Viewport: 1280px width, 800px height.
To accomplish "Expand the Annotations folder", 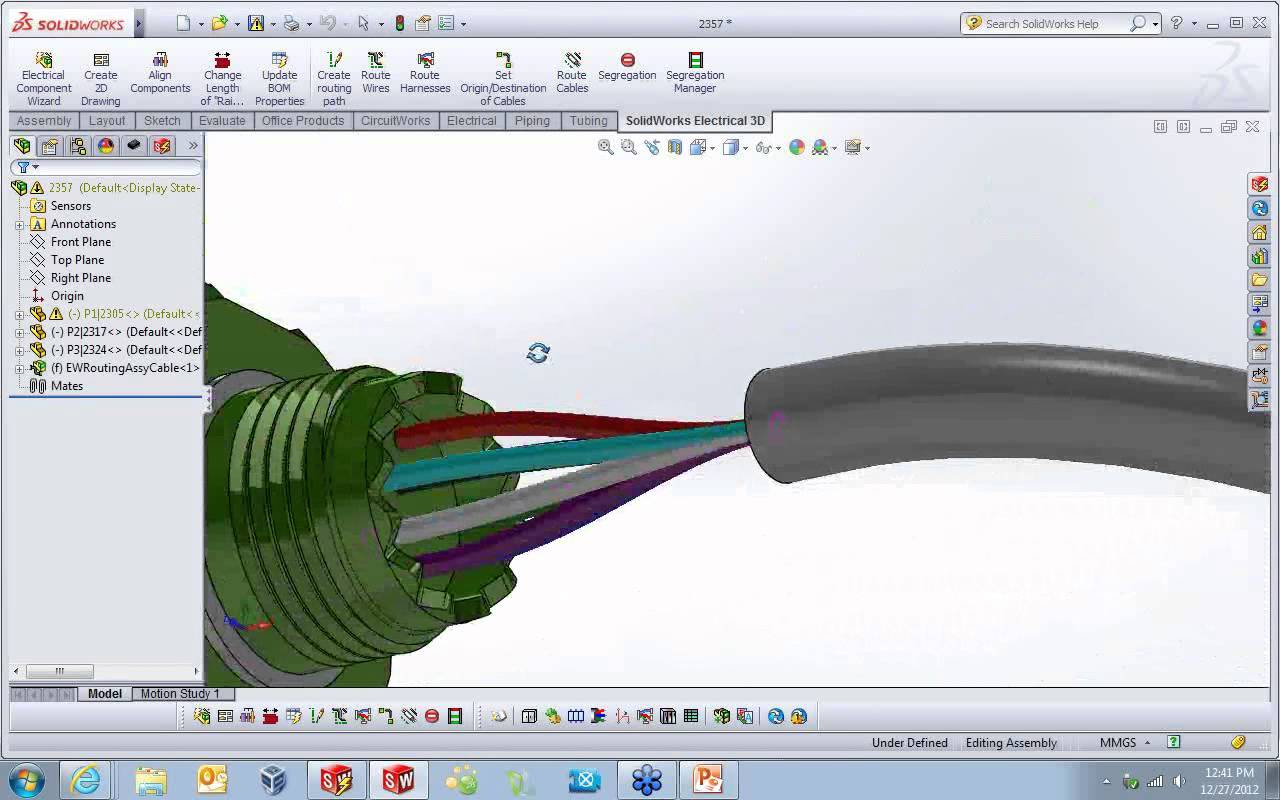I will (19, 223).
